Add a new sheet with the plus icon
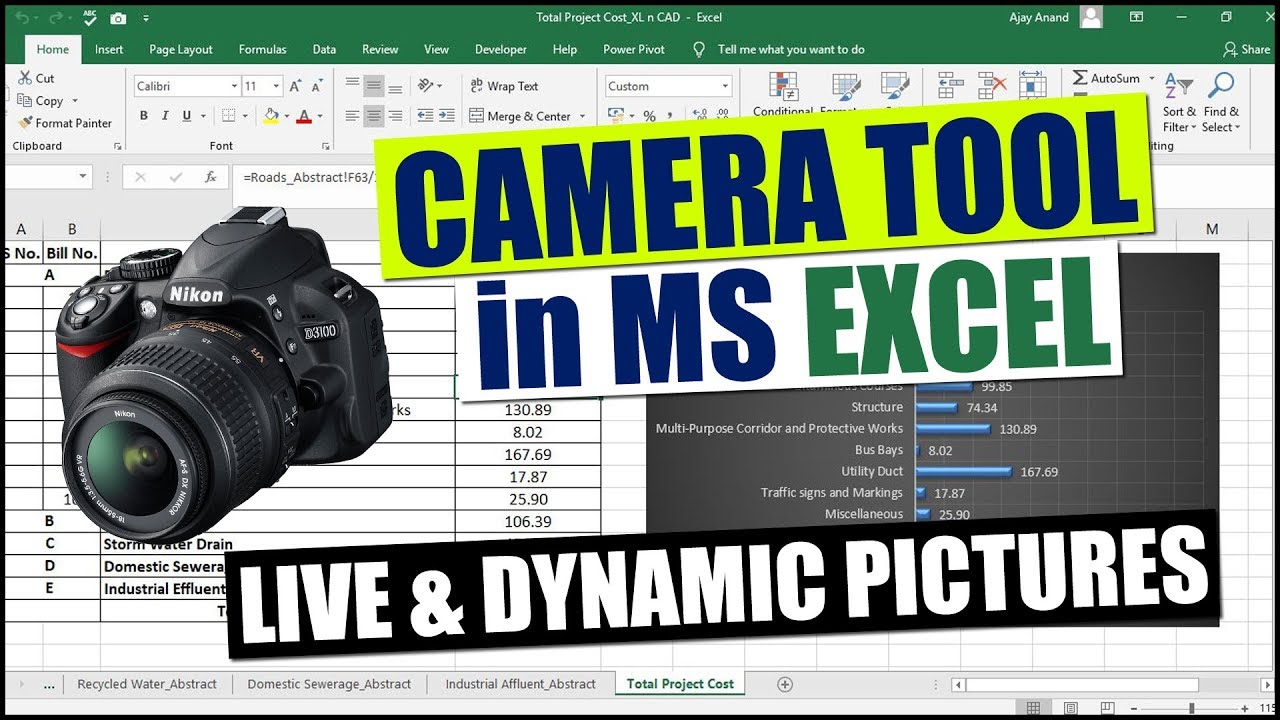The image size is (1280, 720). (785, 684)
